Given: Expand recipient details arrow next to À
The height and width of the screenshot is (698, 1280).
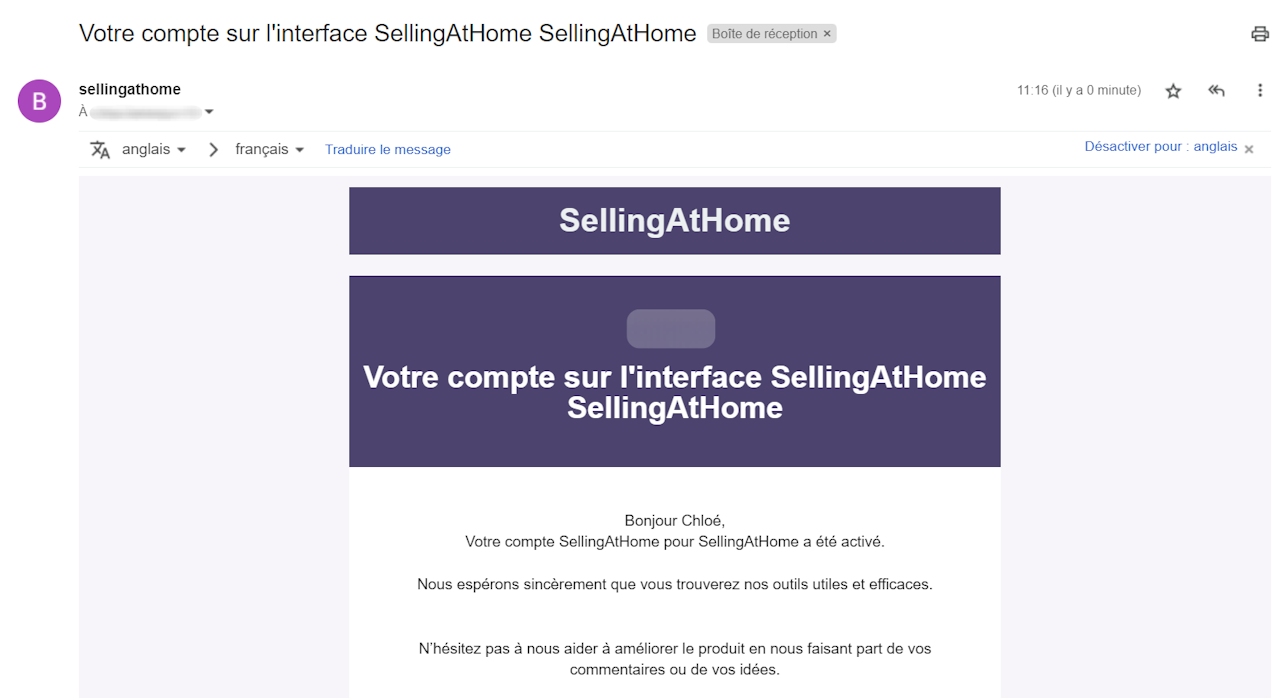Looking at the screenshot, I should coord(209,112).
